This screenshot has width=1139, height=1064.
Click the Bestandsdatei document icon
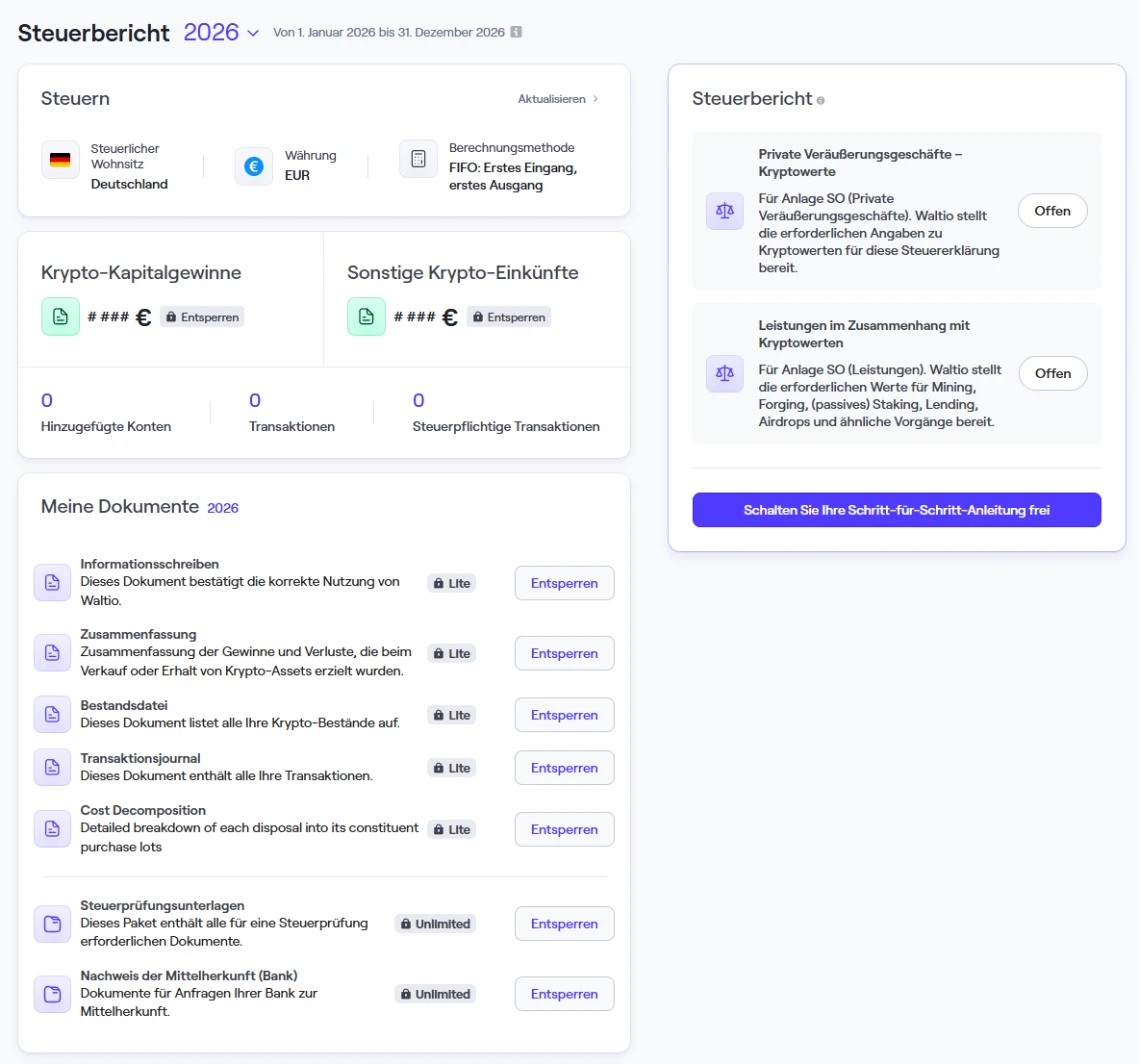point(52,715)
